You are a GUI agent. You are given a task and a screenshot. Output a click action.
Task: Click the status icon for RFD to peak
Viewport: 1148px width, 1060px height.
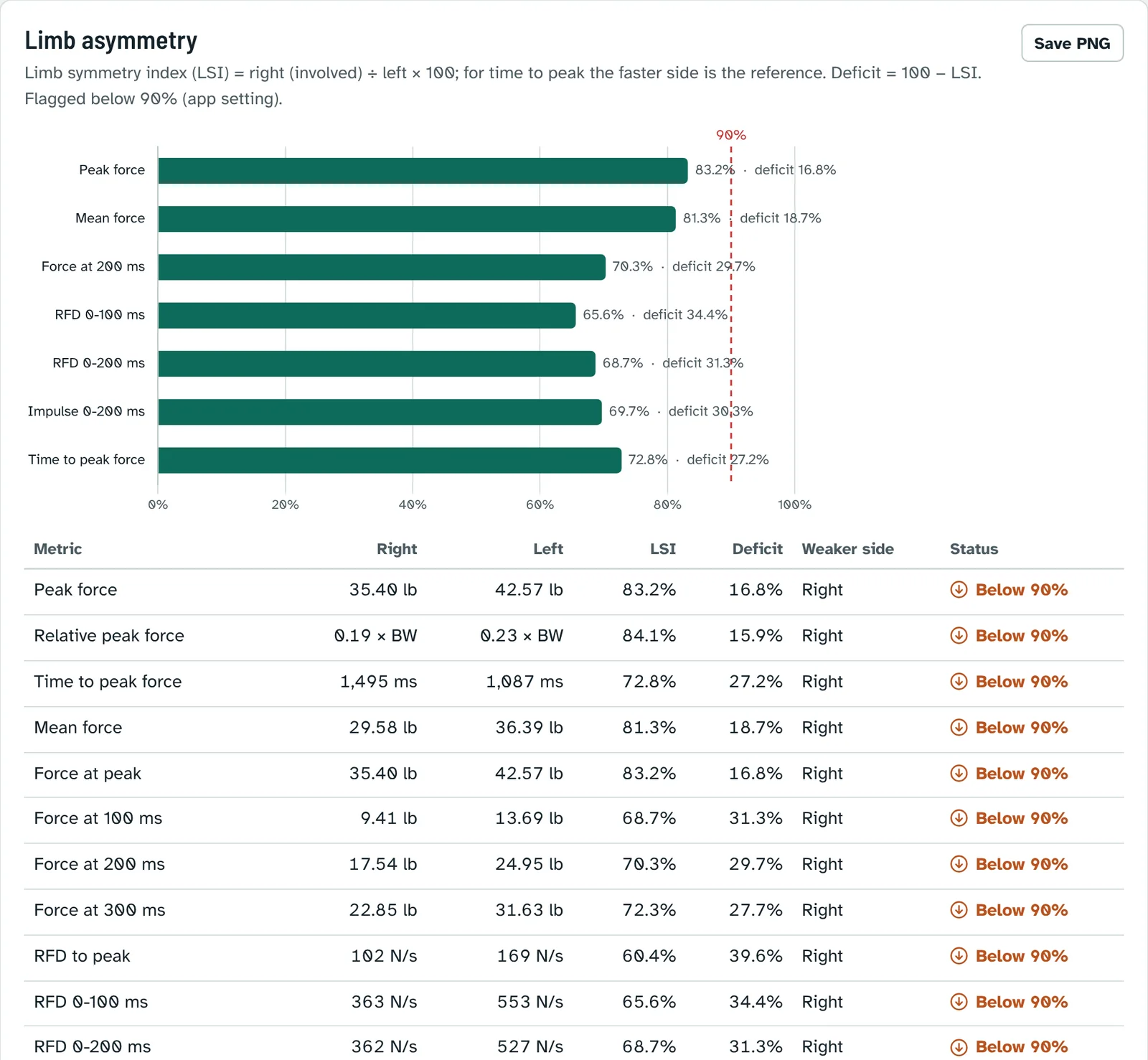[959, 956]
